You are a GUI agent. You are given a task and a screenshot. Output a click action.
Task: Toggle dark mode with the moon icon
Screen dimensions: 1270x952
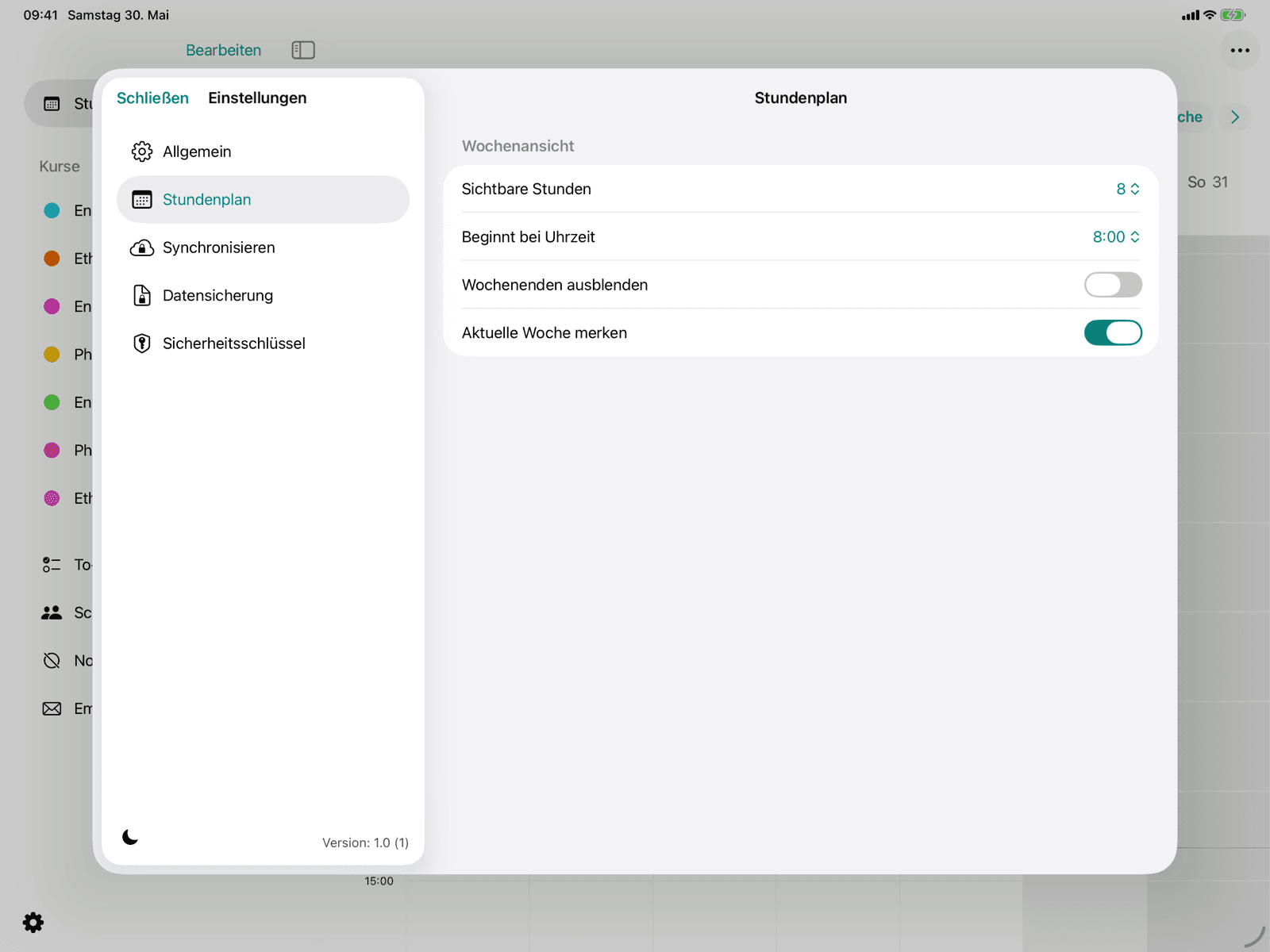point(130,837)
